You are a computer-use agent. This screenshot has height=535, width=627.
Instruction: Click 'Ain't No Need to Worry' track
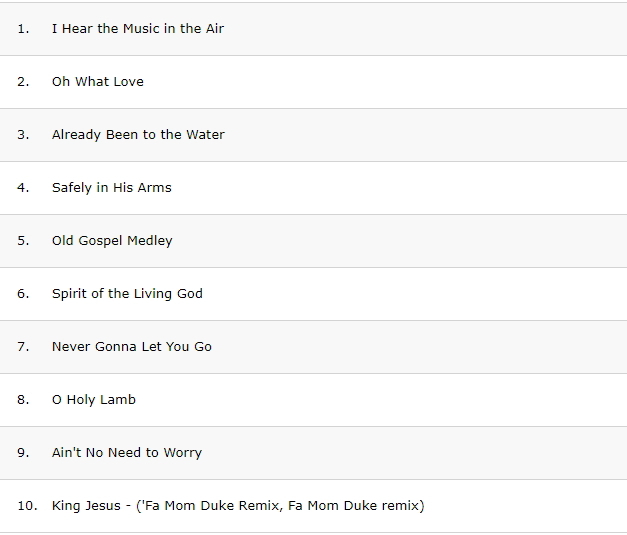click(127, 453)
